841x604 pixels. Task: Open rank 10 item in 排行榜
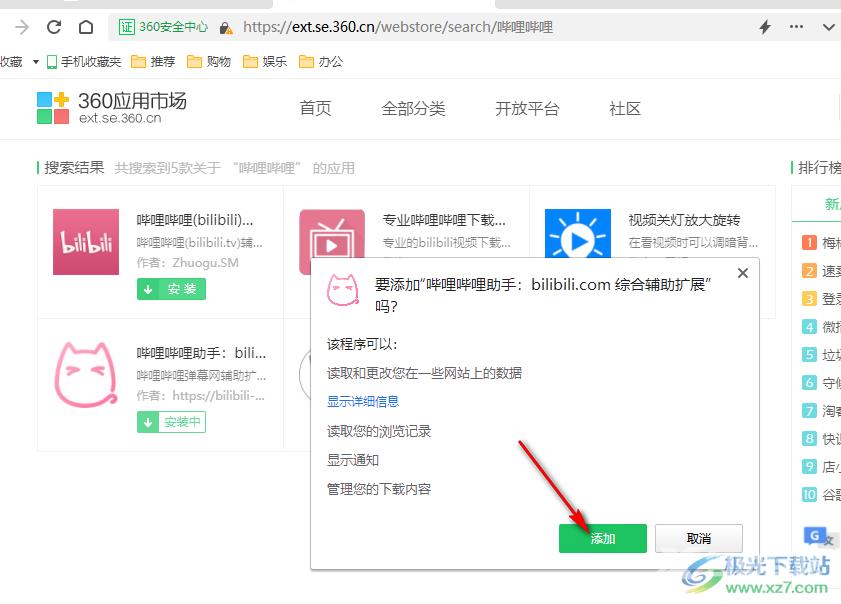821,494
